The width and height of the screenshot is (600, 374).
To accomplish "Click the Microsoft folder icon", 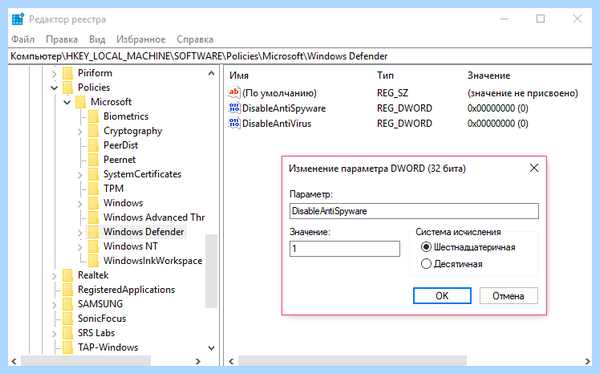I will tap(80, 102).
